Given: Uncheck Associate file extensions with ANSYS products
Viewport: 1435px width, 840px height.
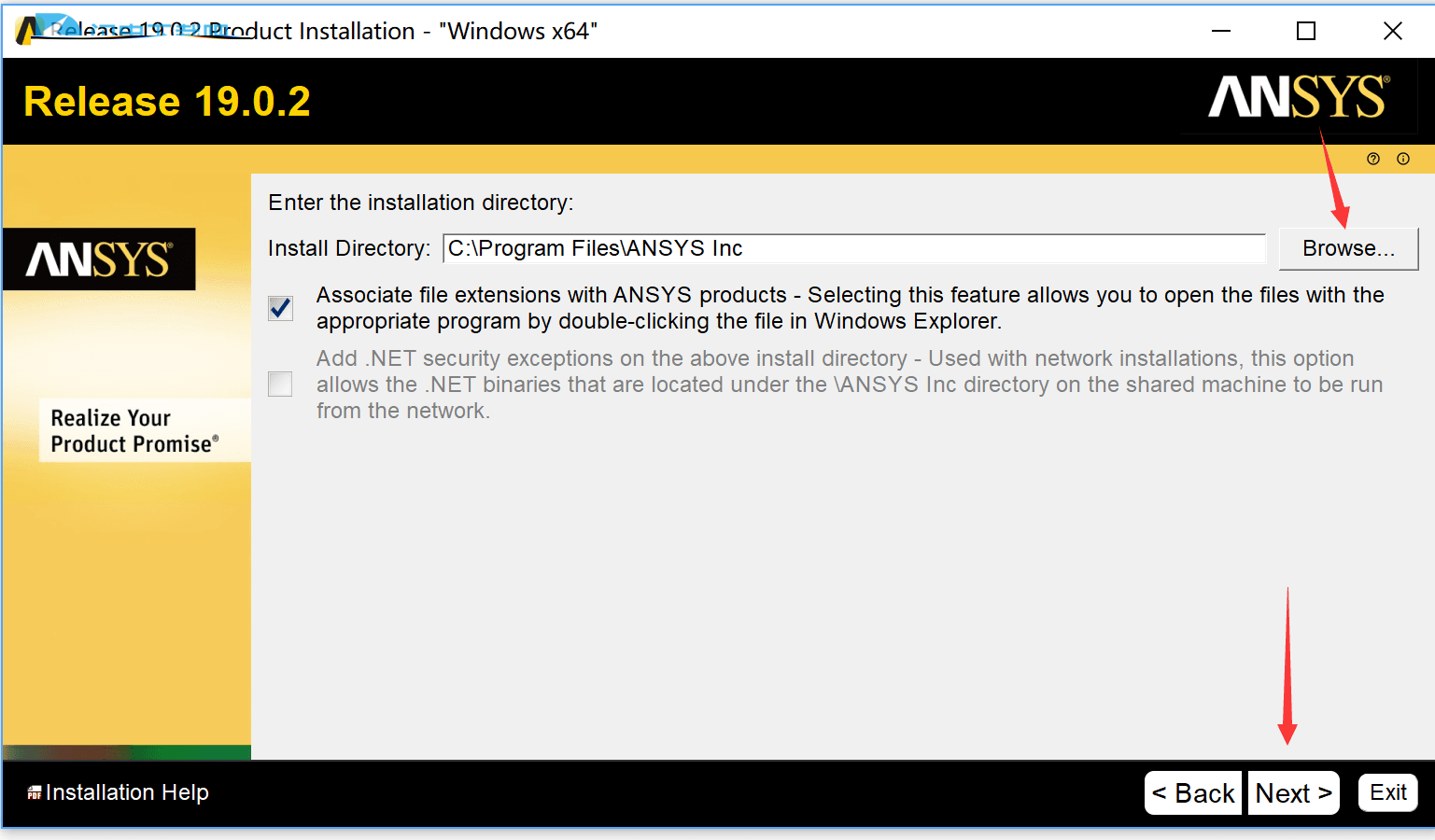Looking at the screenshot, I should [x=280, y=308].
